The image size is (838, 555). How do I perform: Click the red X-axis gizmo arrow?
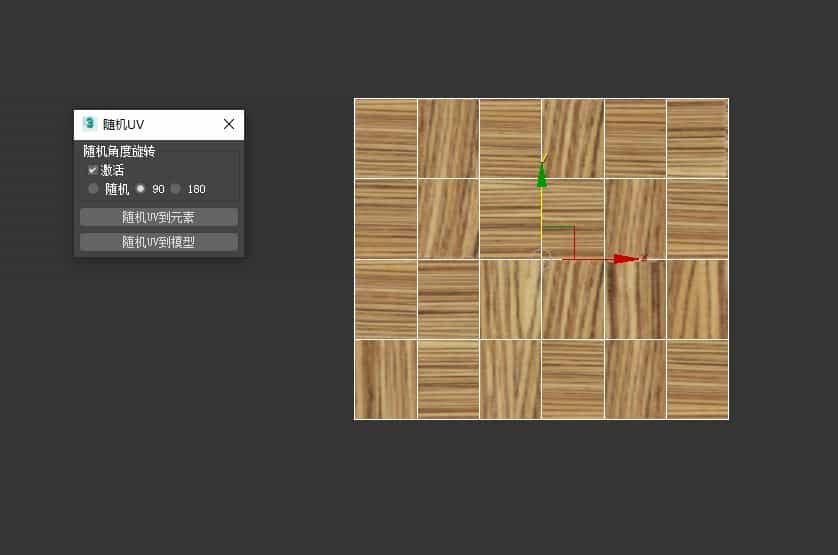click(x=626, y=259)
